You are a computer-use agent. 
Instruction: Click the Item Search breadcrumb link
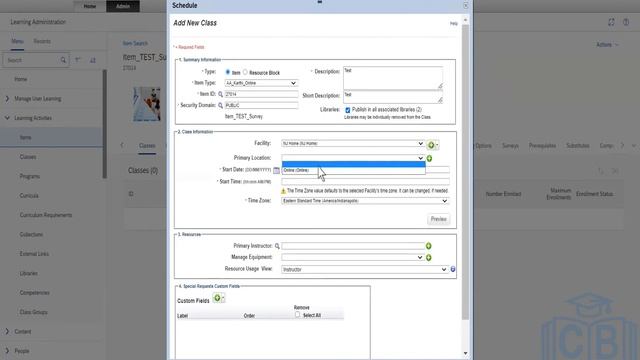click(x=135, y=43)
